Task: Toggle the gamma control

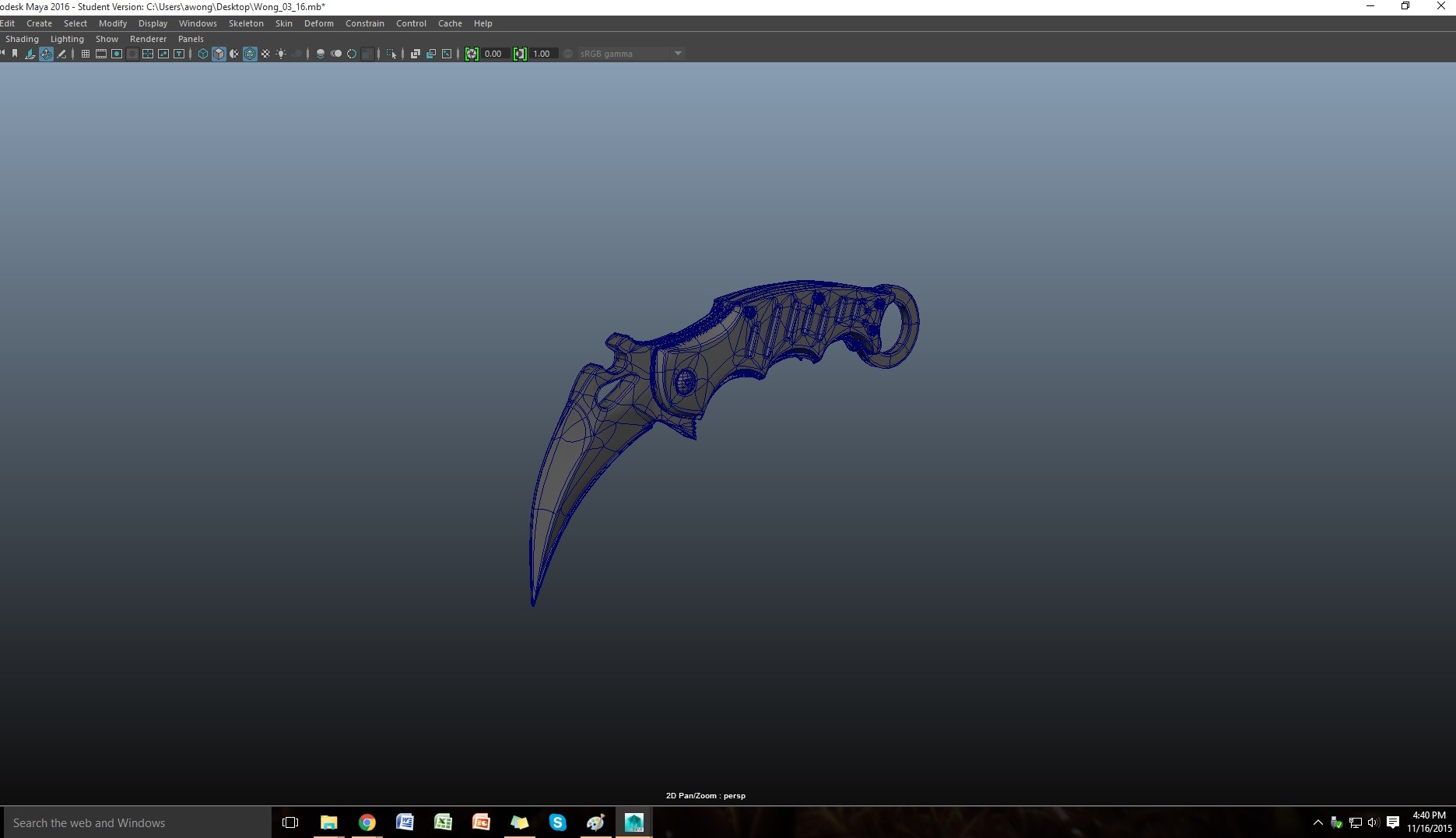Action: [519, 54]
